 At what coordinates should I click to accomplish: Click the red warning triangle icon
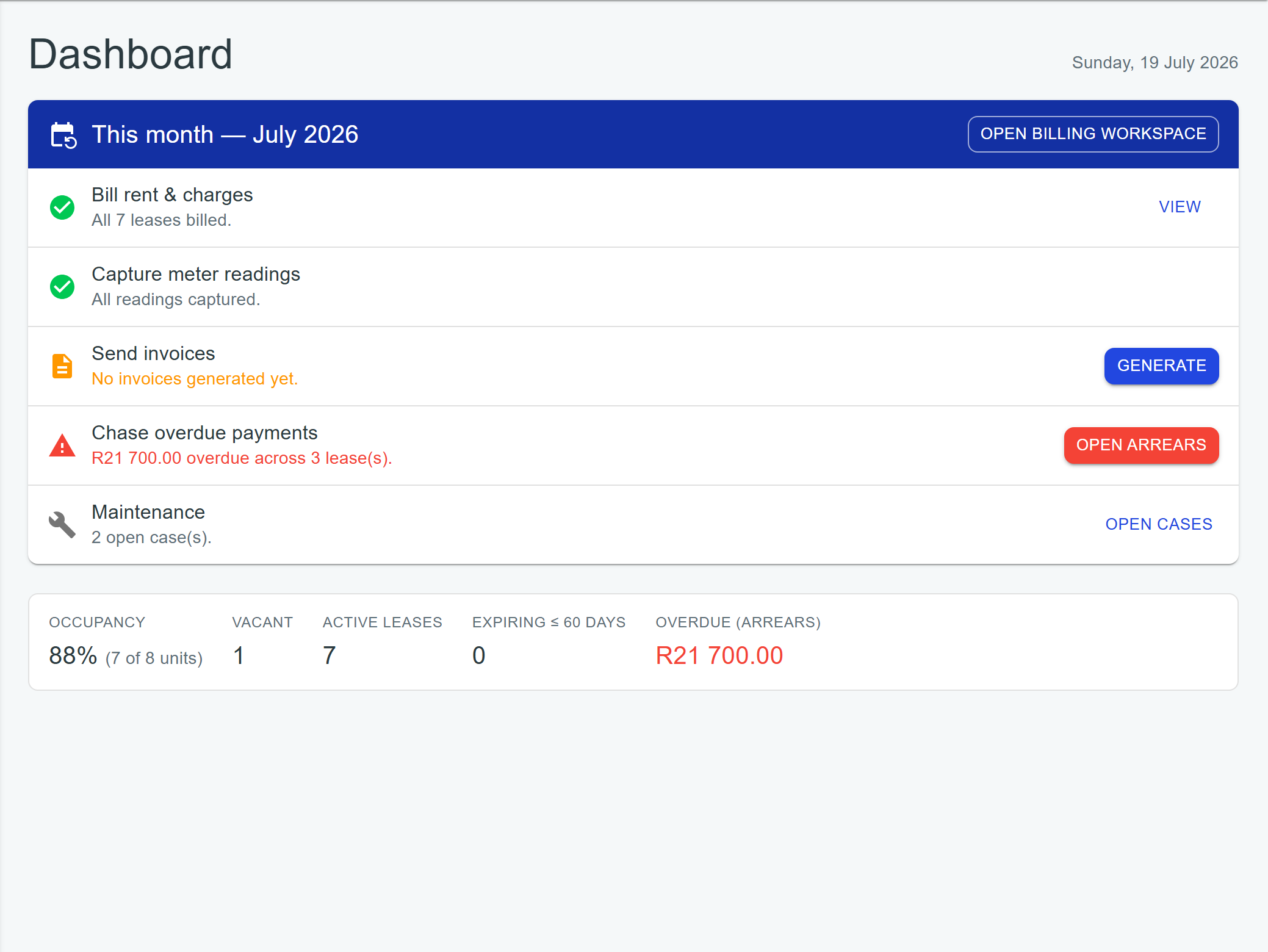(x=62, y=445)
